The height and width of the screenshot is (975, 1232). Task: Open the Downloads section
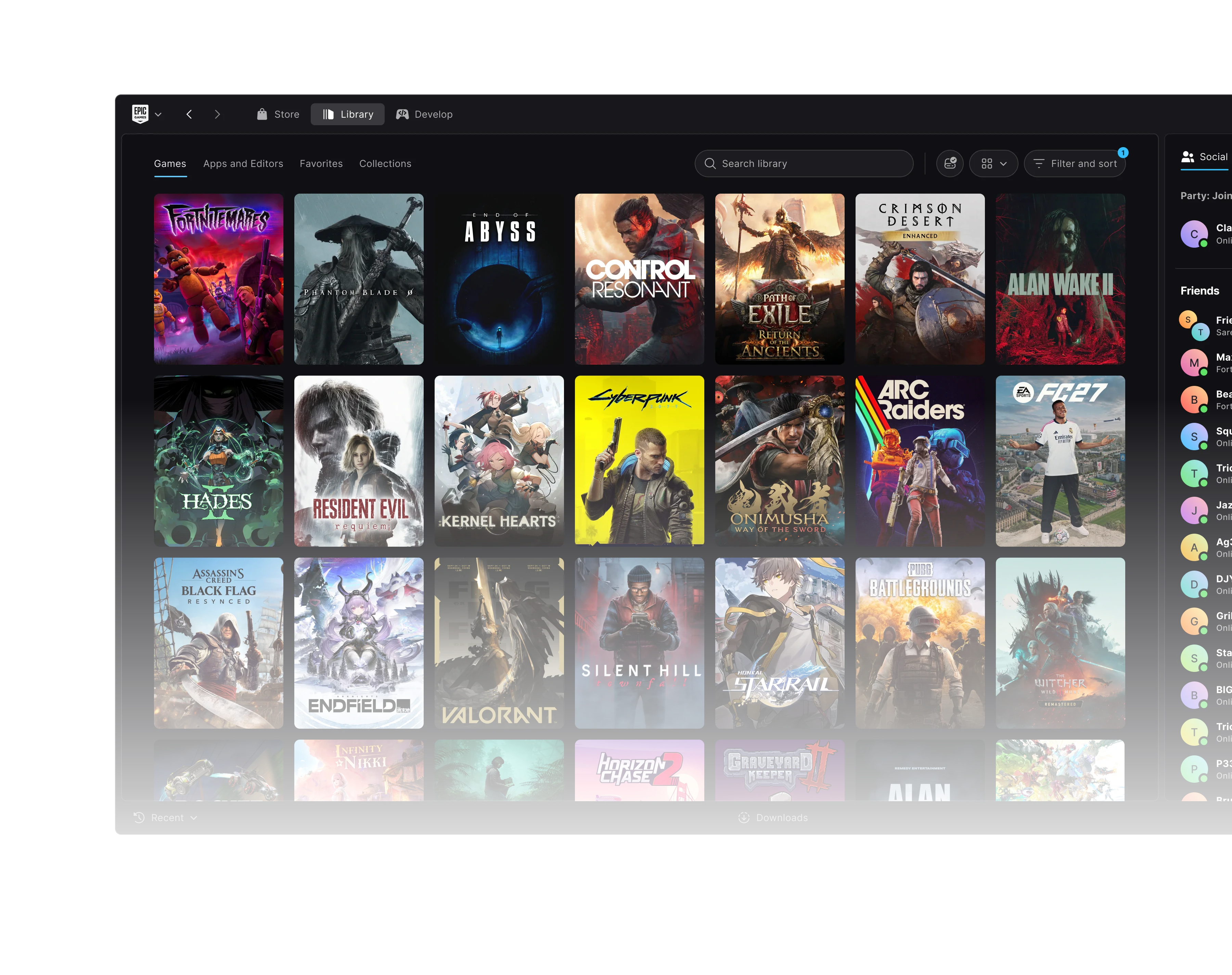[773, 817]
